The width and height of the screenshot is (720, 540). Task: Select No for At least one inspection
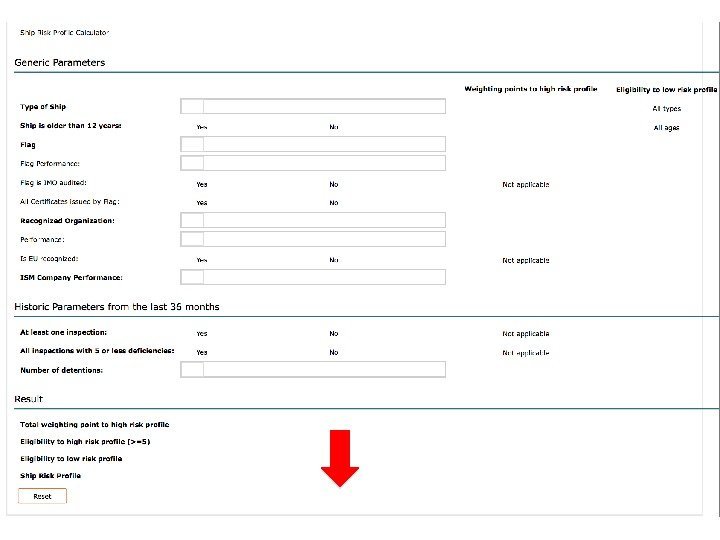tap(334, 333)
